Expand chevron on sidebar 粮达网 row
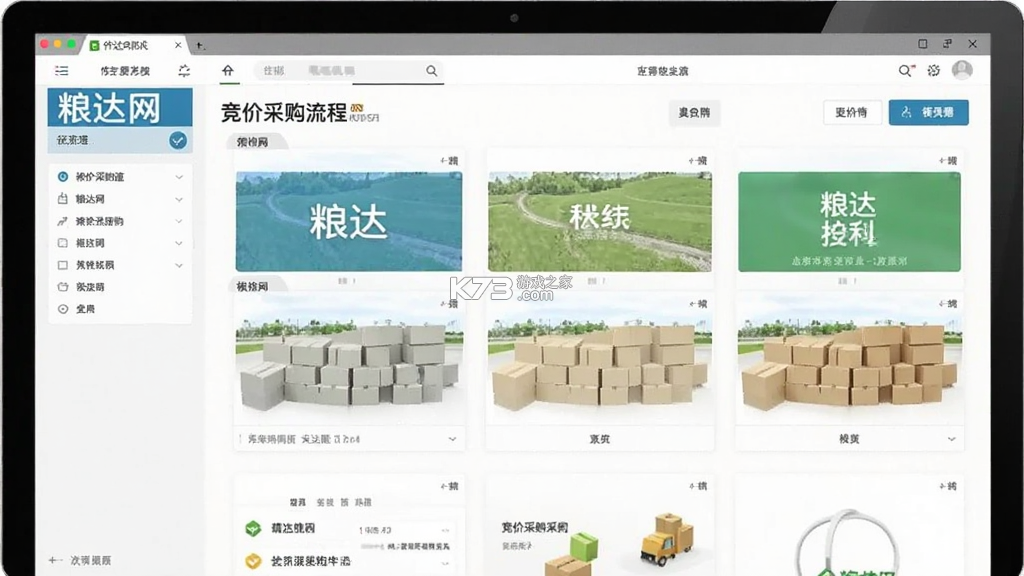This screenshot has height=576, width=1024. pyautogui.click(x=179, y=199)
